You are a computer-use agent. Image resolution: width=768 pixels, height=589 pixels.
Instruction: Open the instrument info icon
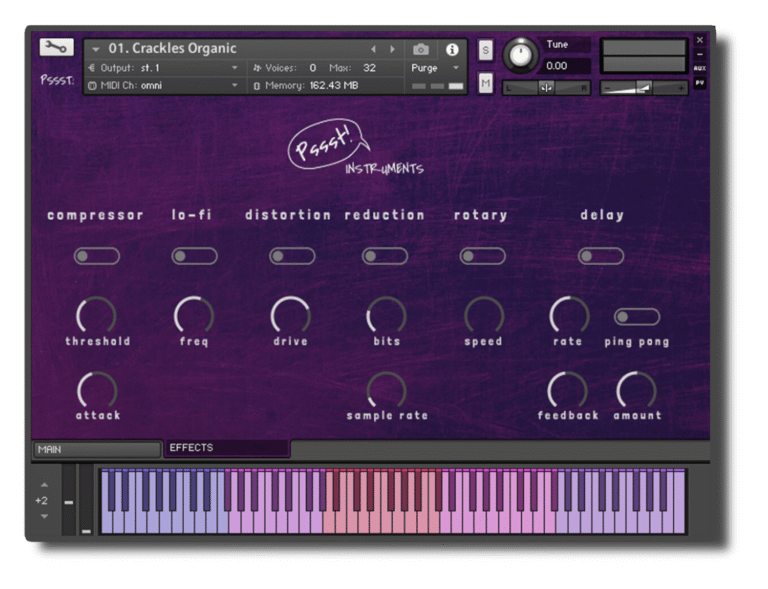point(452,49)
